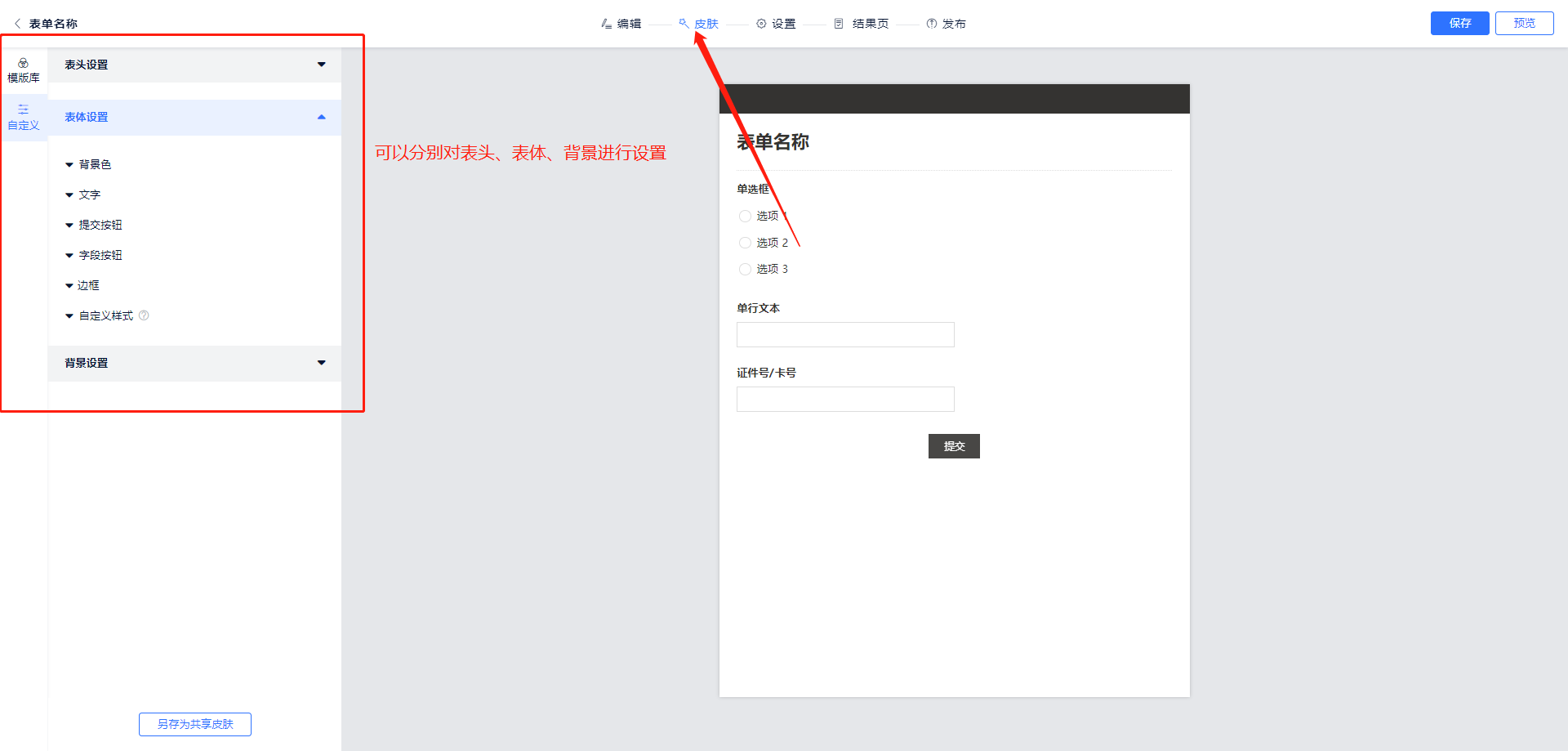Image resolution: width=1568 pixels, height=751 pixels.
Task: Open the 模板库 template library icon
Action: (23, 64)
